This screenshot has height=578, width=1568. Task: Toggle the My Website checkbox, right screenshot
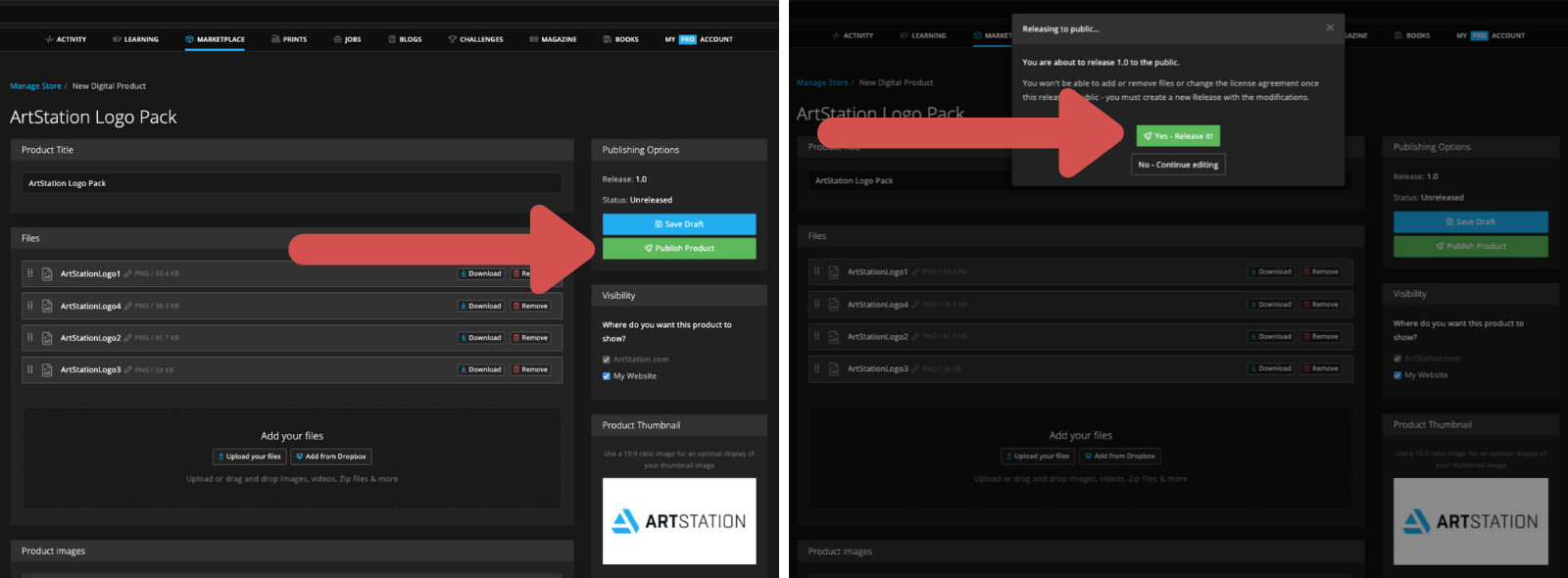[x=1397, y=375]
